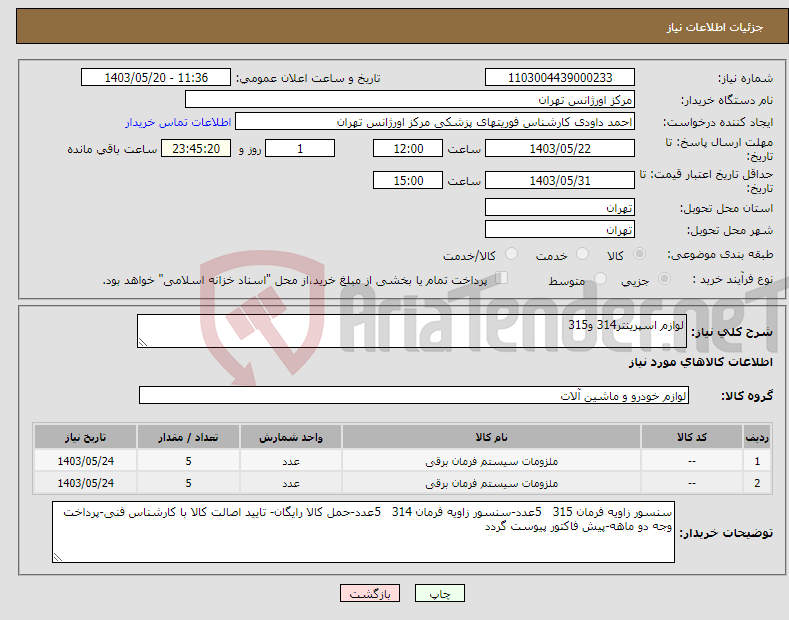Click the شرح کلی نیاز text area

pos(412,331)
